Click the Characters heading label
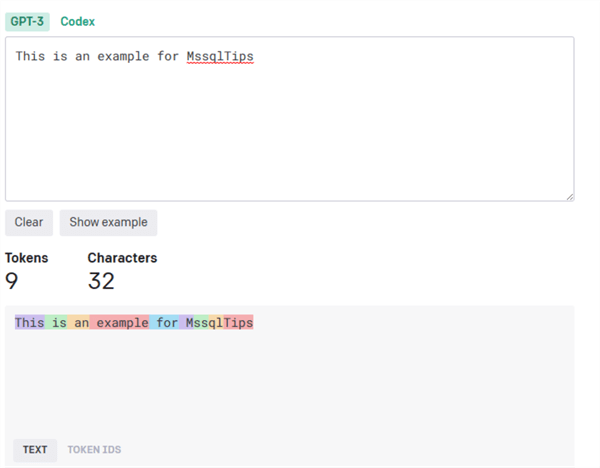 (122, 258)
